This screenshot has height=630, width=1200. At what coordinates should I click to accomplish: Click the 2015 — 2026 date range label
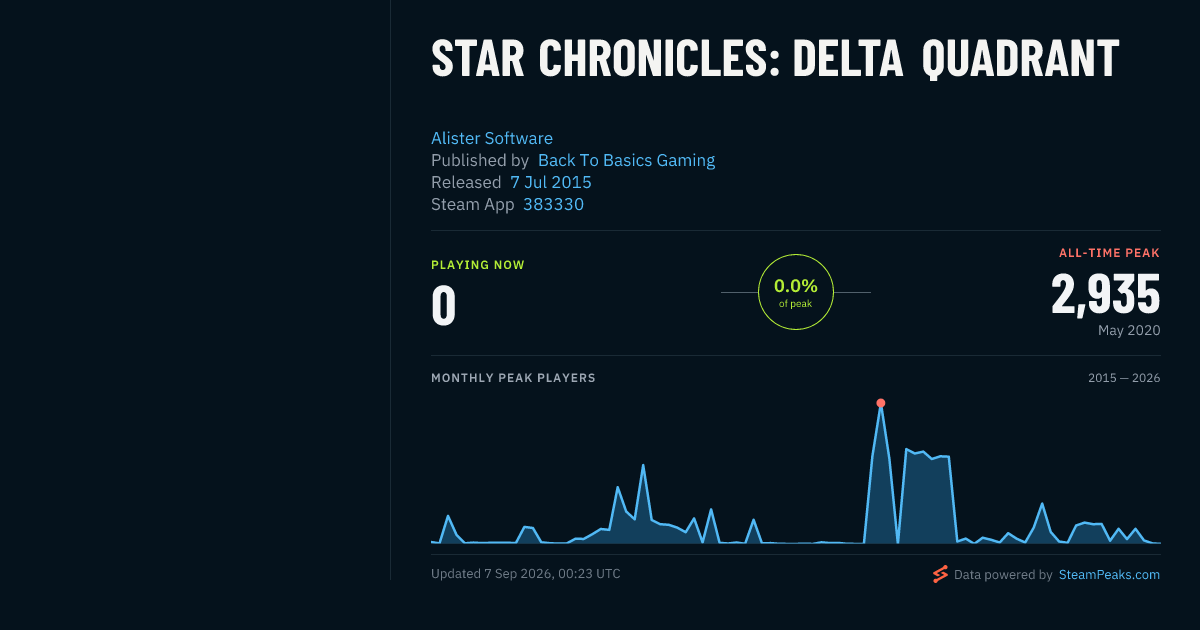point(1124,378)
